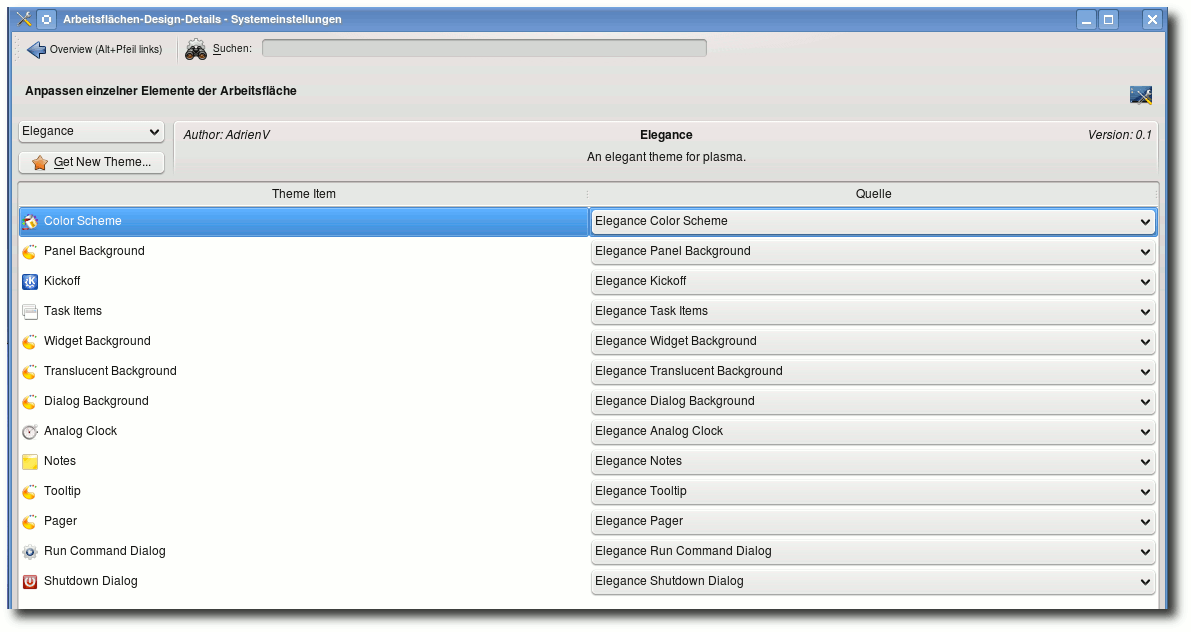This screenshot has width=1191, height=632.
Task: Click the yellow Notes icon
Action: (29, 461)
